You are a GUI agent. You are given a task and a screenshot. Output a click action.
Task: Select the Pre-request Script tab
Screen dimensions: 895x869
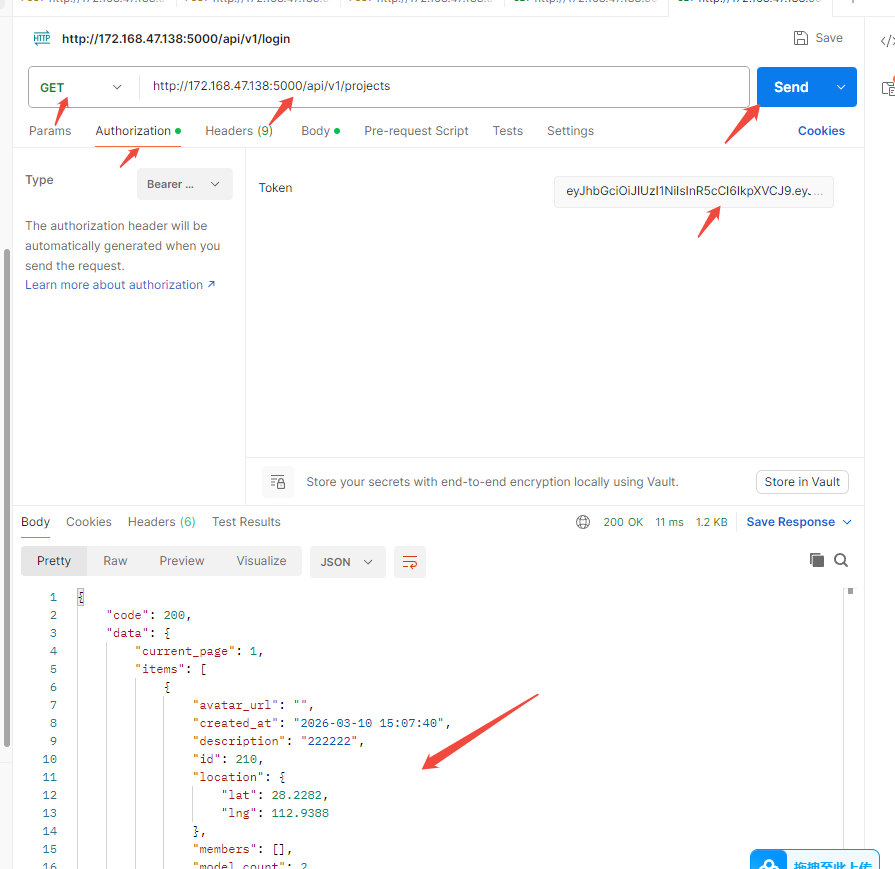click(416, 131)
